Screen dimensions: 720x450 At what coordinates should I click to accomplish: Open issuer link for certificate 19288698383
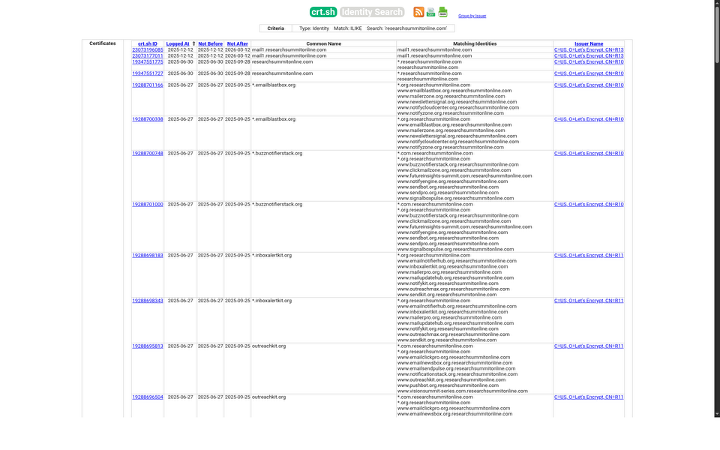[x=589, y=255]
